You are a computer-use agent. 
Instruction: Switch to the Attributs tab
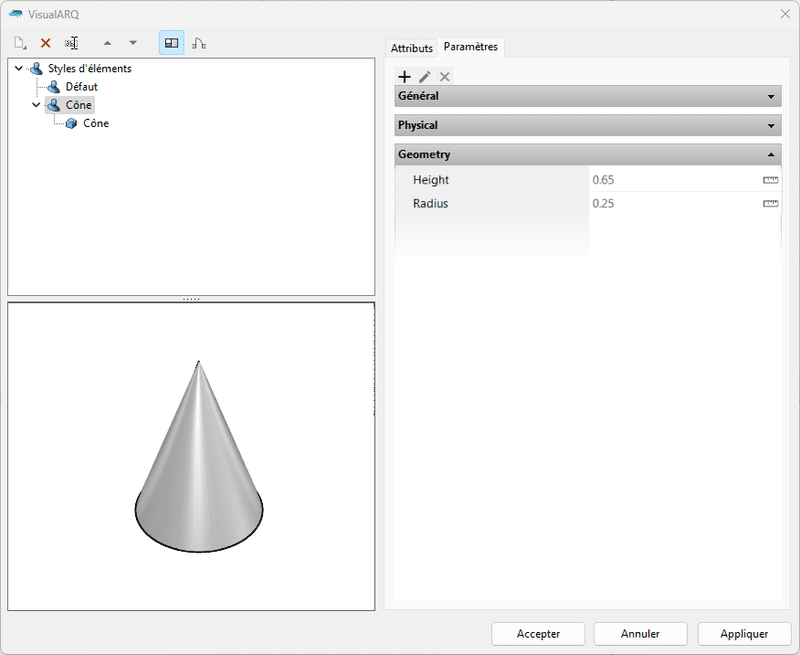pos(412,48)
